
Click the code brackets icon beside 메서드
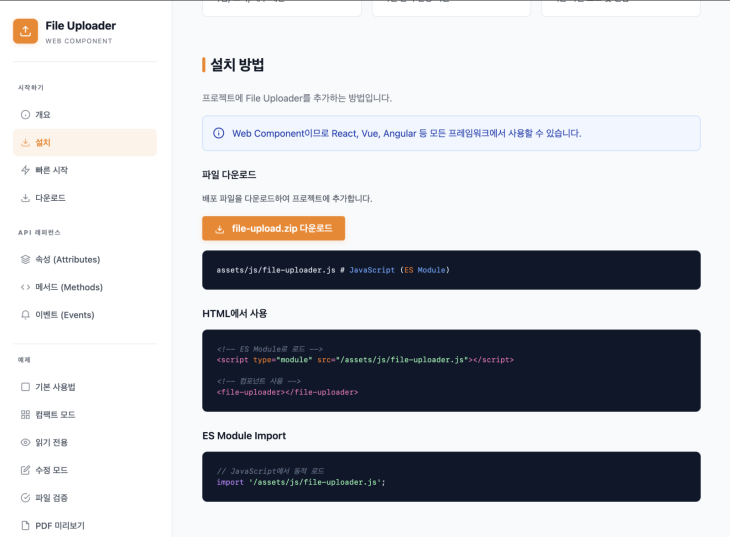[26, 287]
